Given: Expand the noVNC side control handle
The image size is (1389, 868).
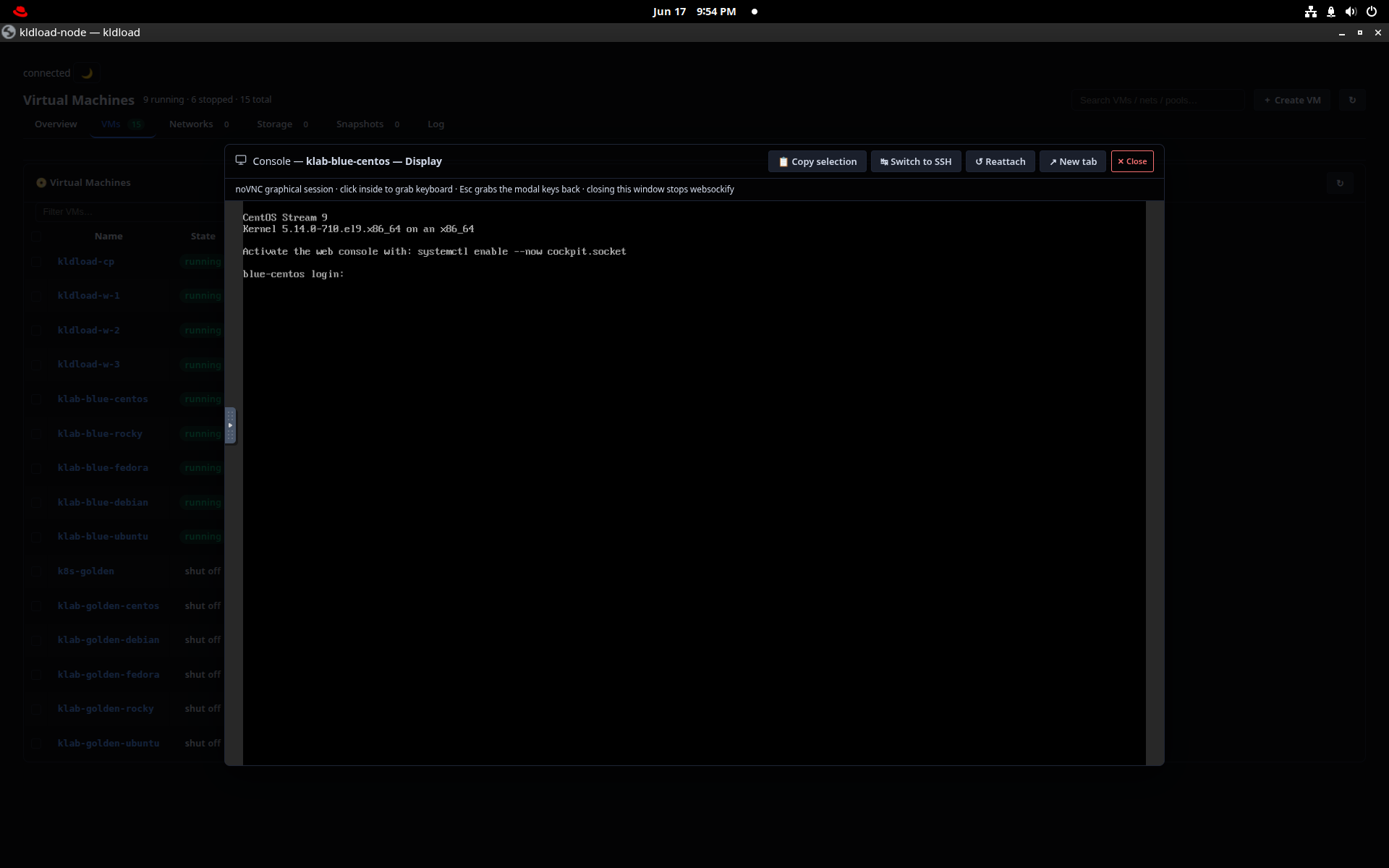Looking at the screenshot, I should tap(230, 425).
